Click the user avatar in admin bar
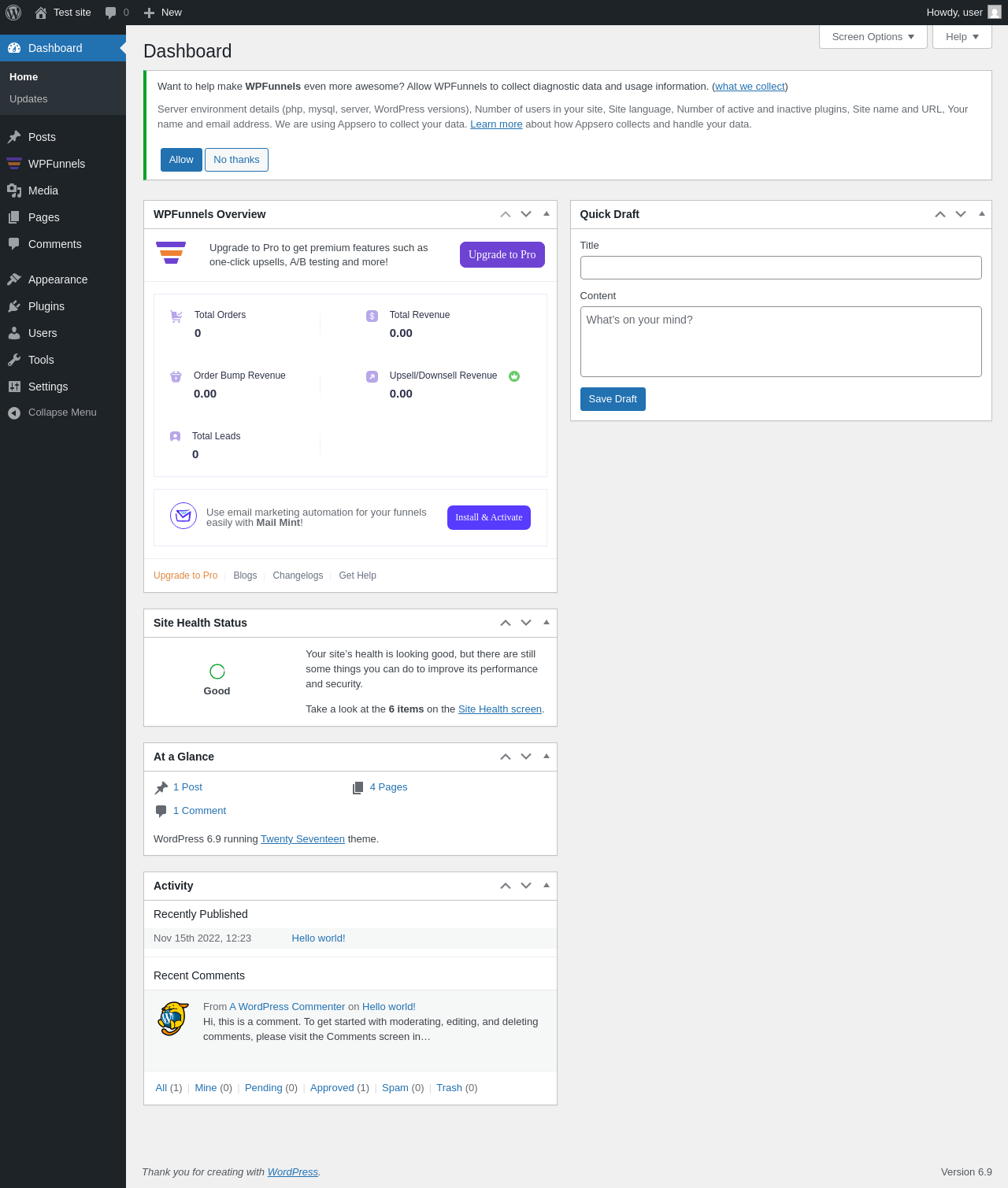Screen dimensions: 1008x1188 click(995, 13)
